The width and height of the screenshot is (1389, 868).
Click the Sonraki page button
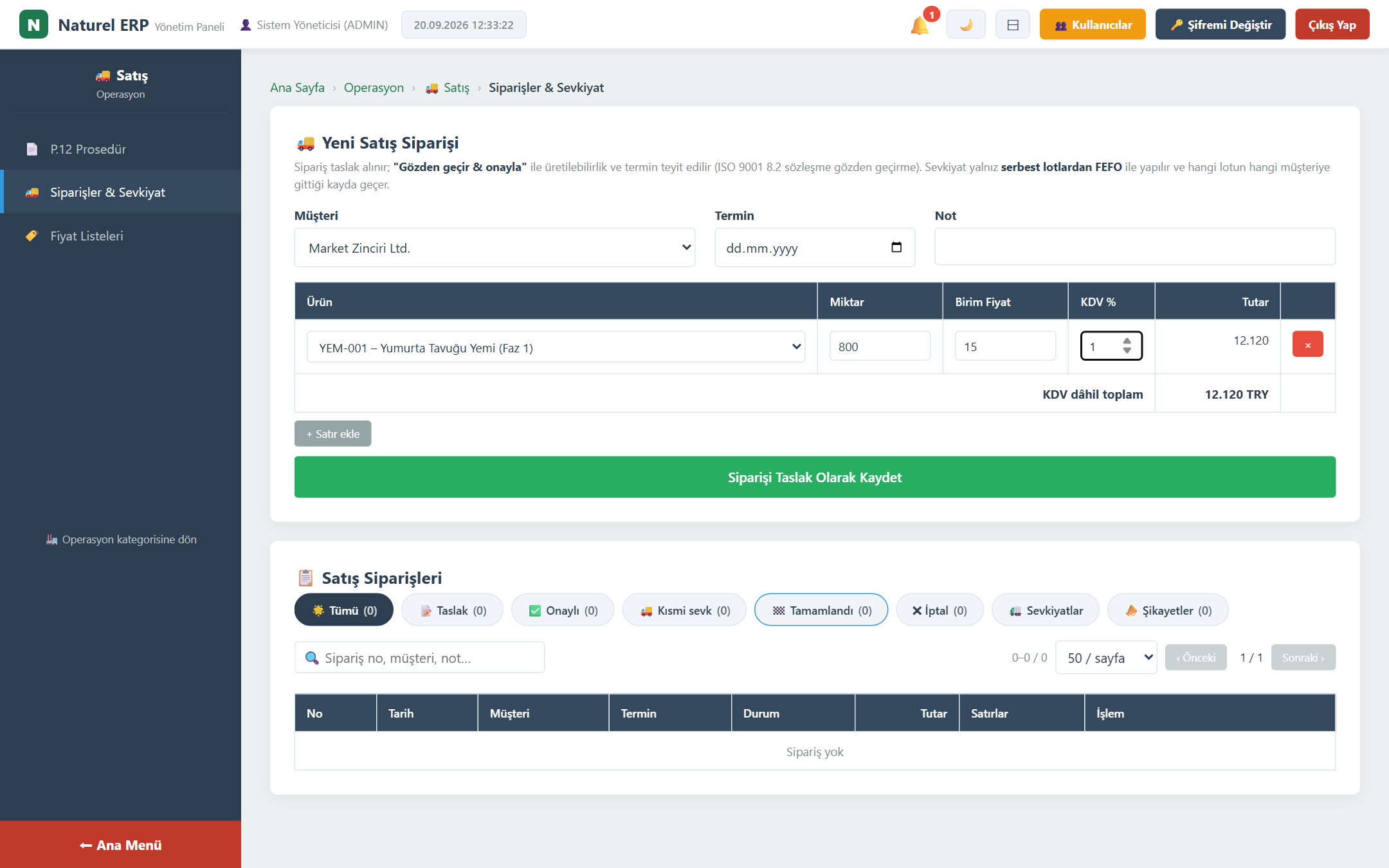[x=1303, y=658]
